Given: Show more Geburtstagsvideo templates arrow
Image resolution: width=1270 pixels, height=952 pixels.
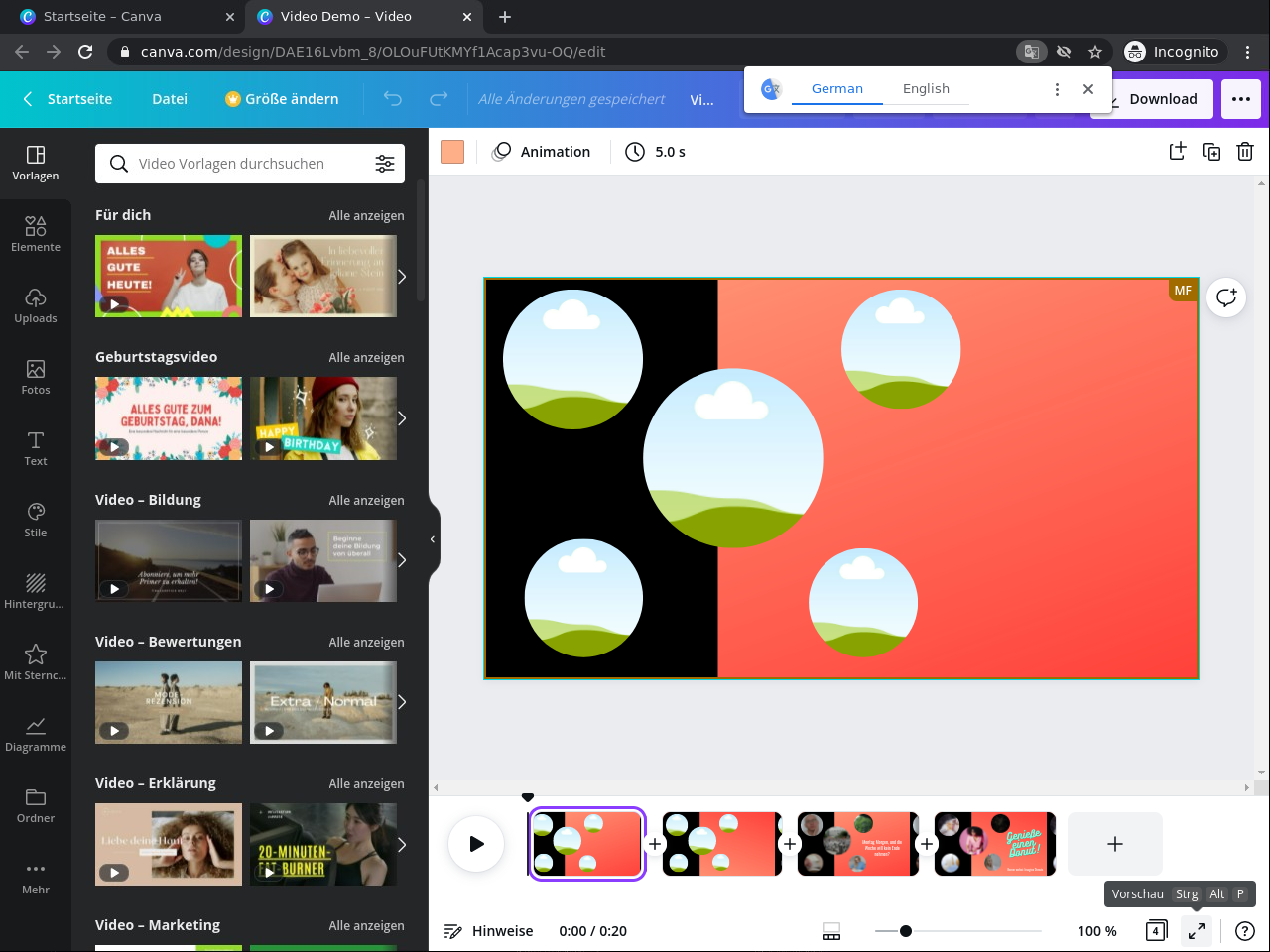Looking at the screenshot, I should [402, 418].
